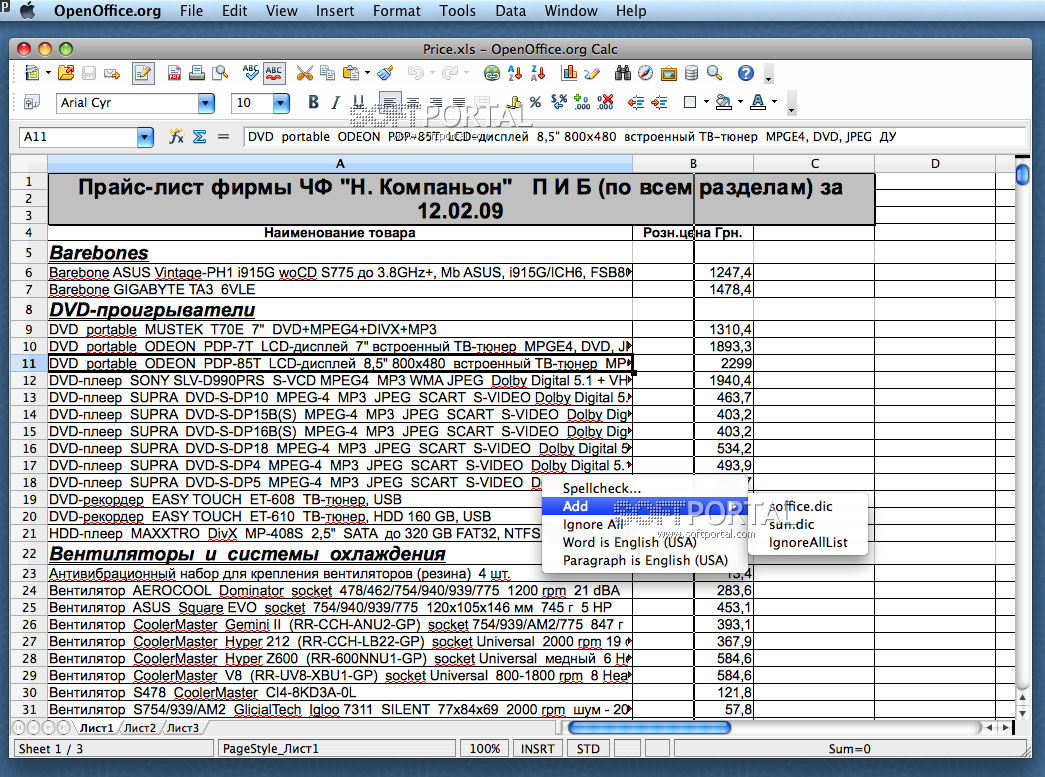Toggle Align Left
The height and width of the screenshot is (777, 1045).
[x=390, y=102]
